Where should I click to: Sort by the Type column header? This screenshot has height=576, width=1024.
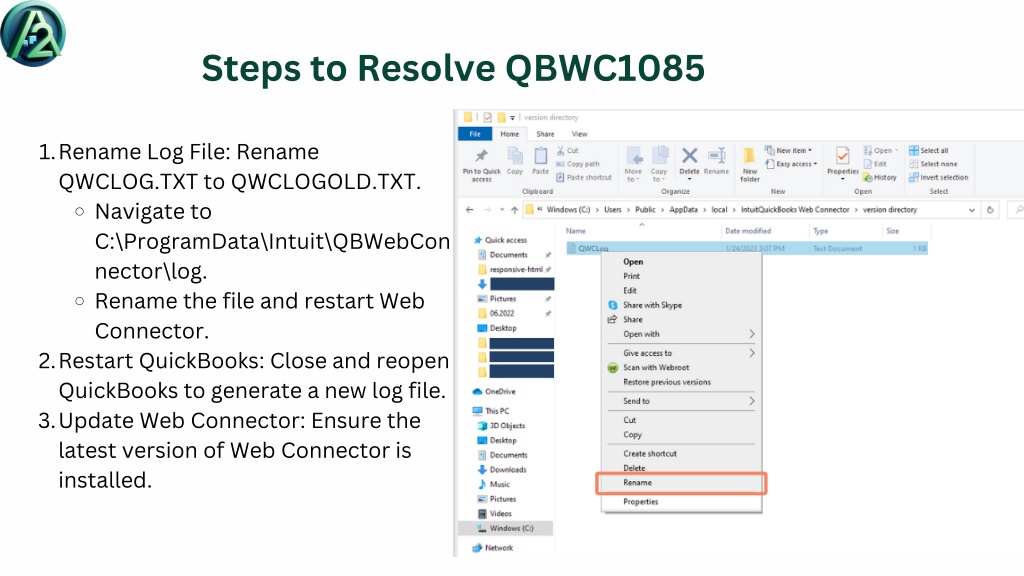[x=820, y=231]
